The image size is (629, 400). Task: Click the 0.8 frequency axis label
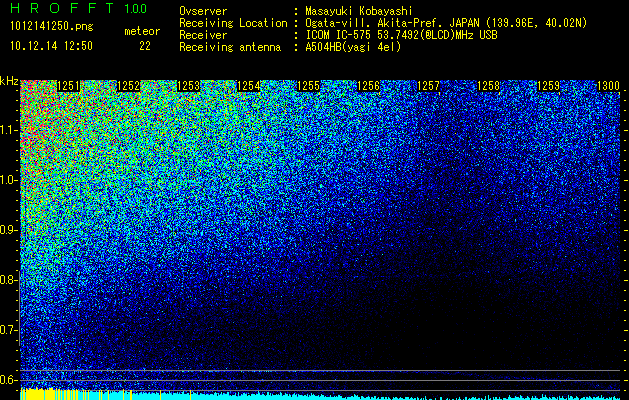click(x=9, y=280)
